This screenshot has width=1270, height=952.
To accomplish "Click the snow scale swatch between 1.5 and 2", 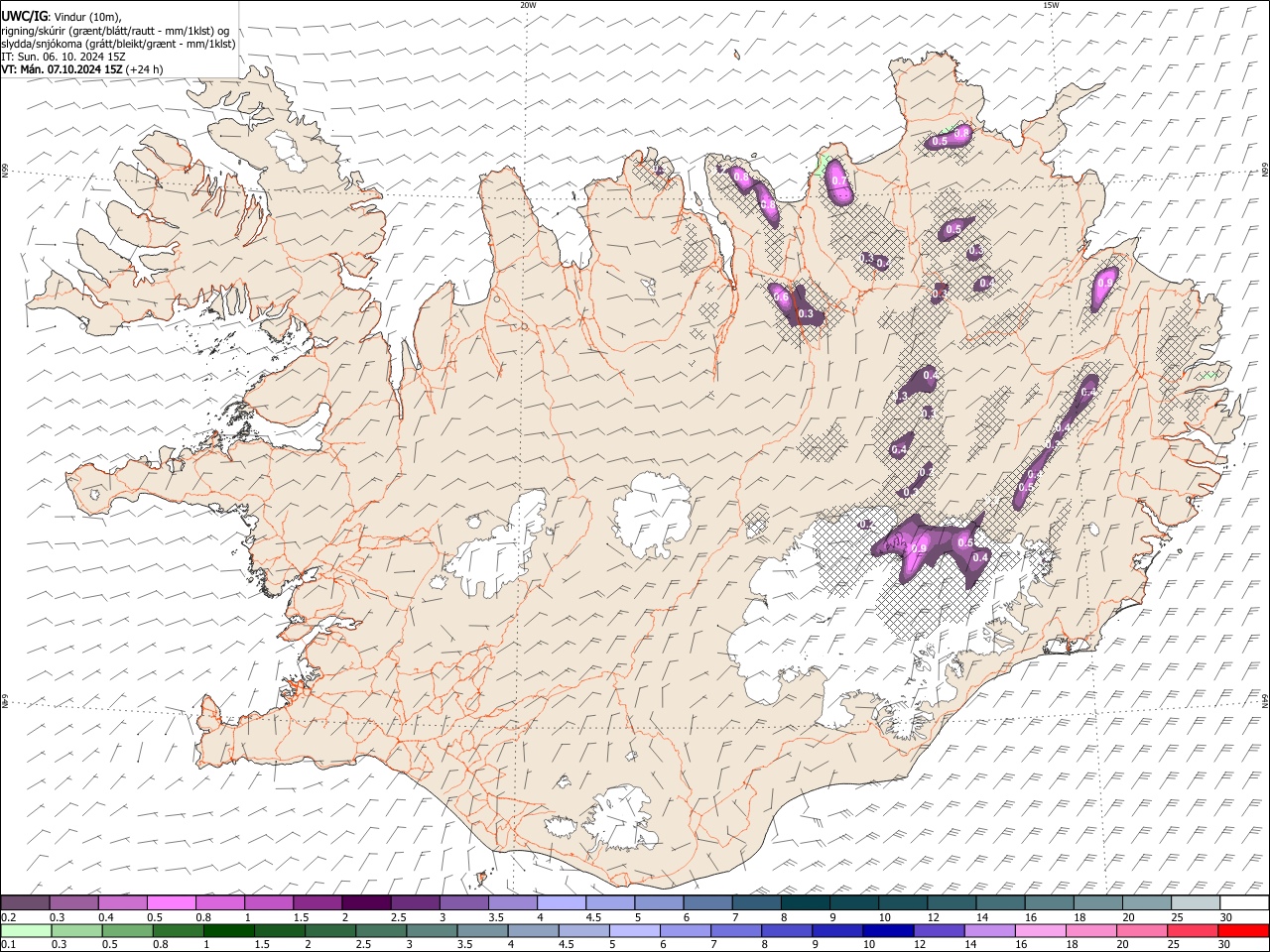I will tap(317, 902).
